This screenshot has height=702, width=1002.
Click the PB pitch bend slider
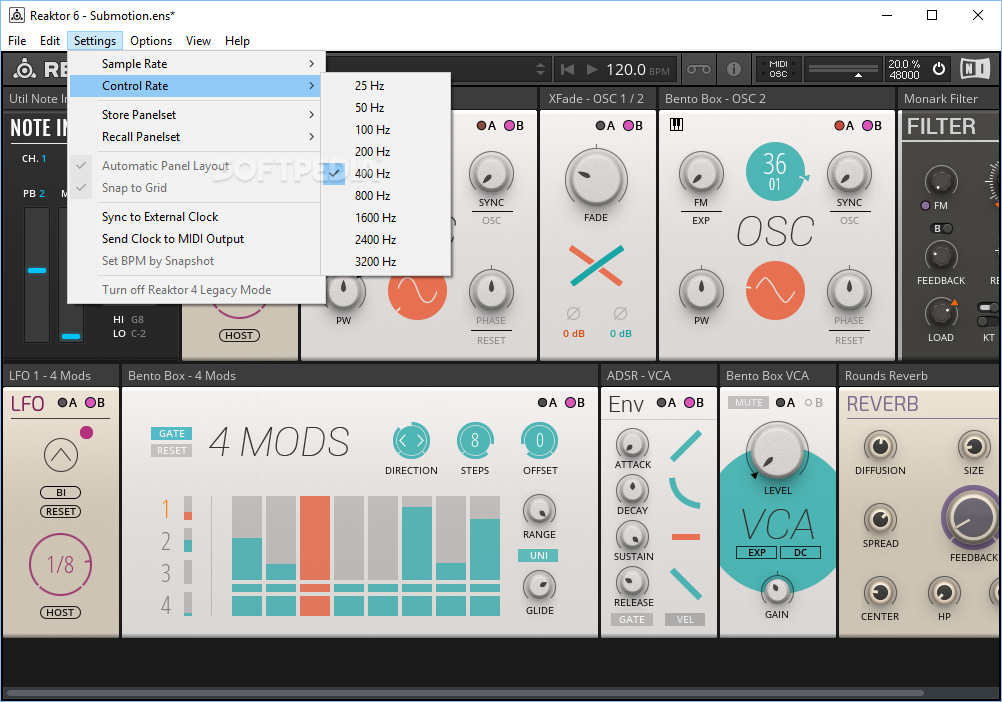(37, 275)
